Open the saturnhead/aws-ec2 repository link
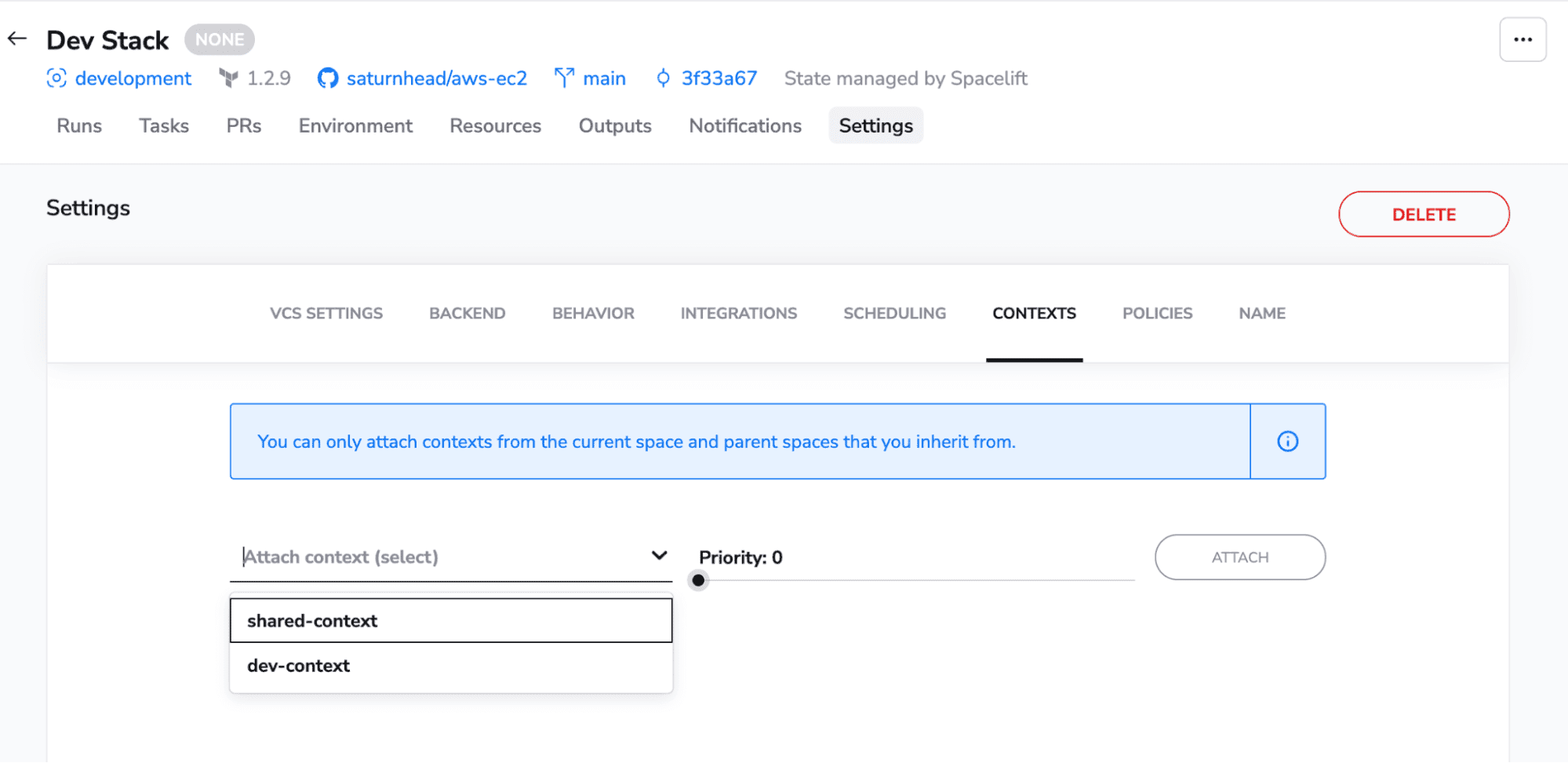The image size is (1568, 763). [x=437, y=78]
